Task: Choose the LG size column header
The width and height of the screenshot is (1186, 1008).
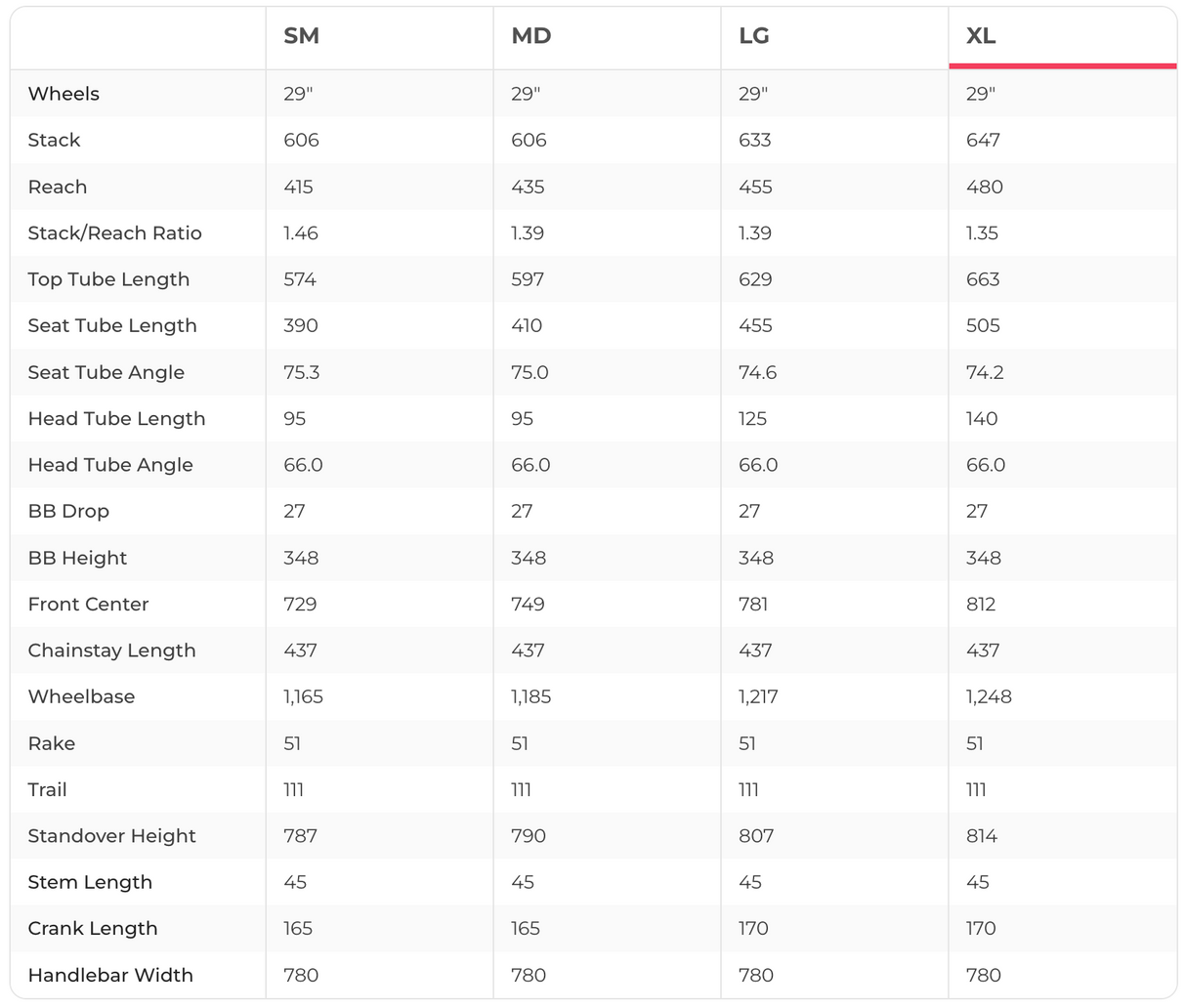Action: tap(754, 36)
